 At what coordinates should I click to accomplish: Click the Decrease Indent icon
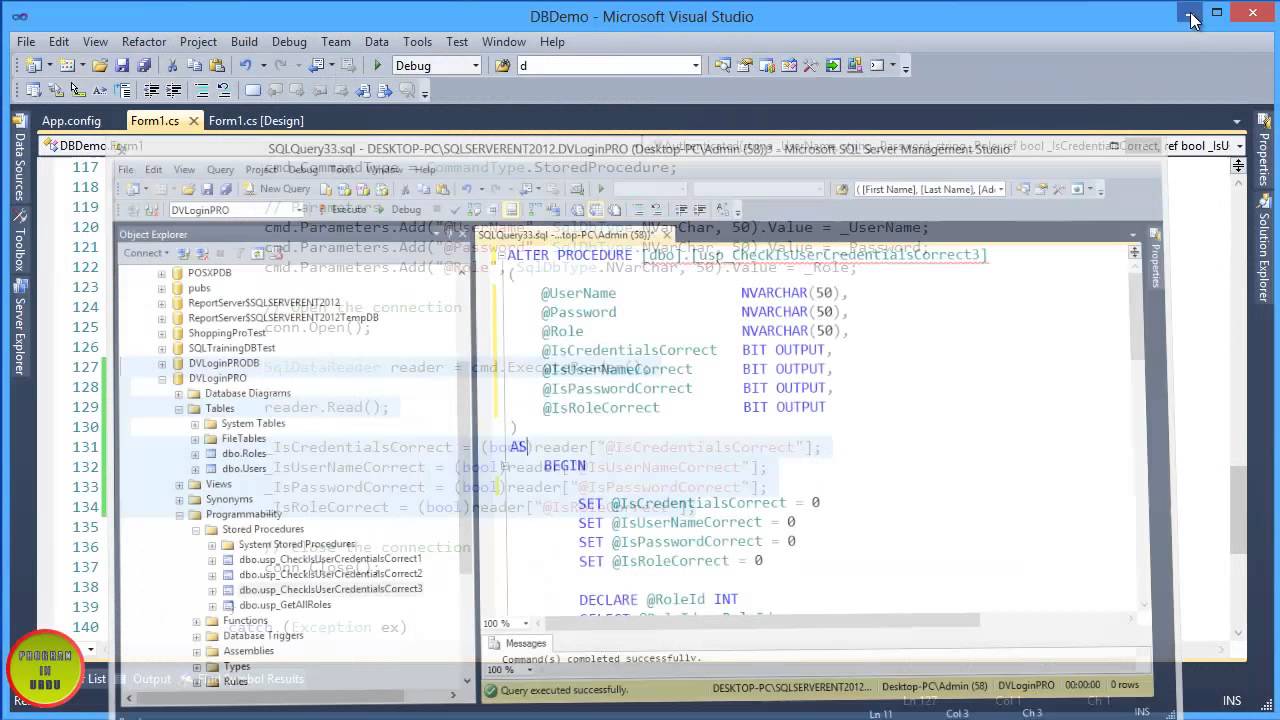point(151,90)
